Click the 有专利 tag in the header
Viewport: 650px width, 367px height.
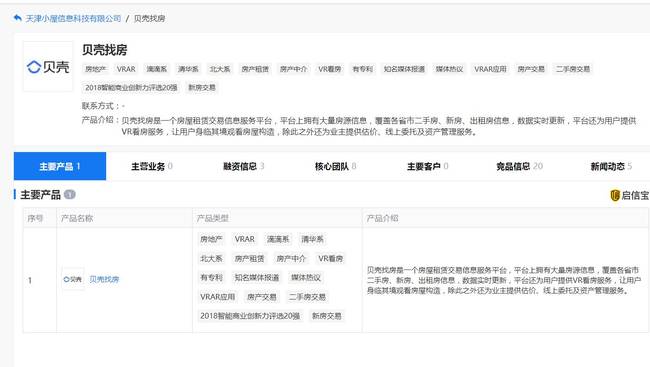[x=362, y=69]
